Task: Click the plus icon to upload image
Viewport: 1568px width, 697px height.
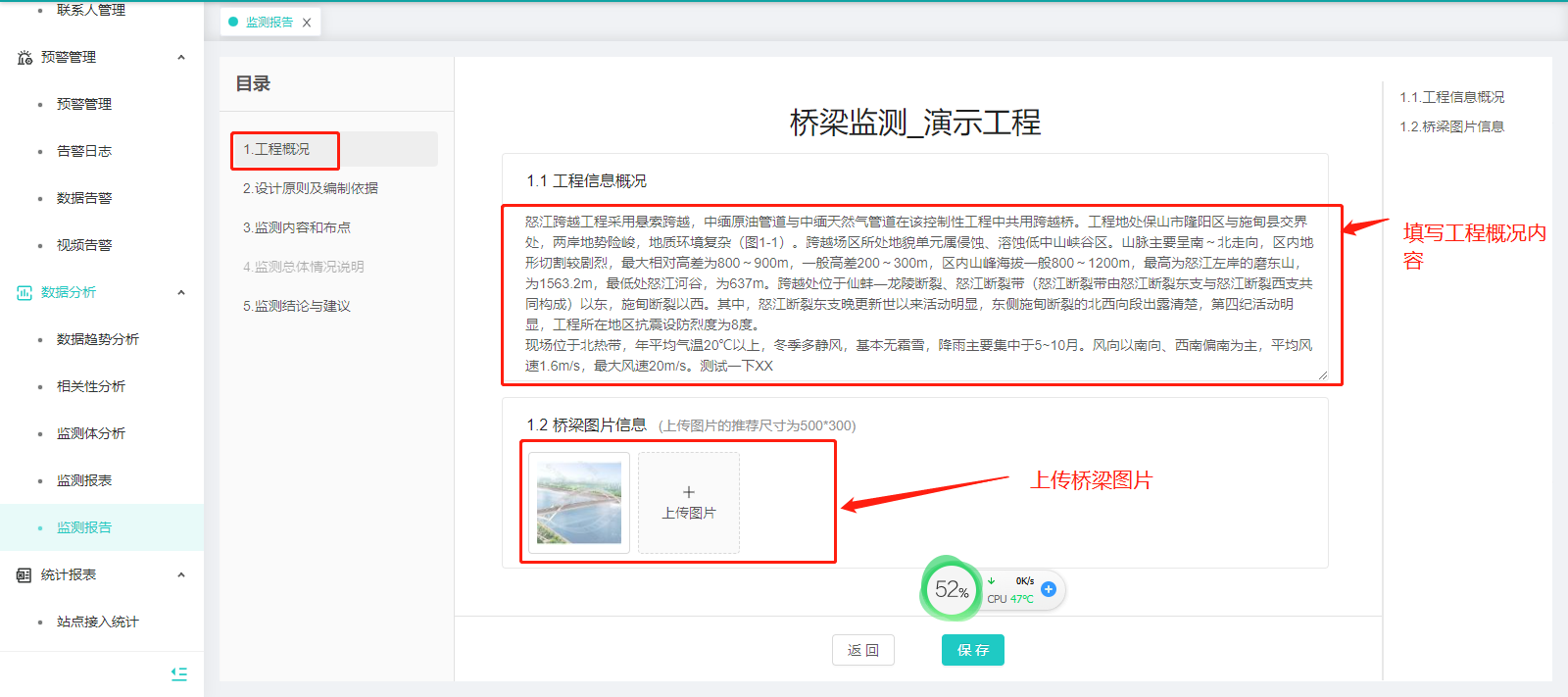Action: [x=689, y=492]
